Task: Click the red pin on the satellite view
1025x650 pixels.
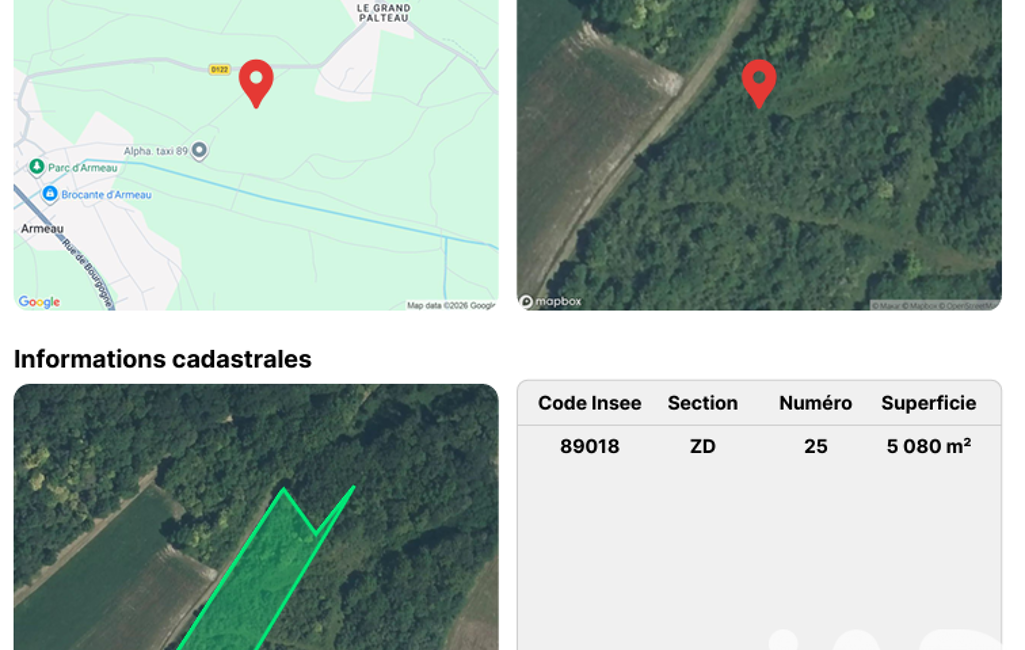Action: click(x=759, y=81)
